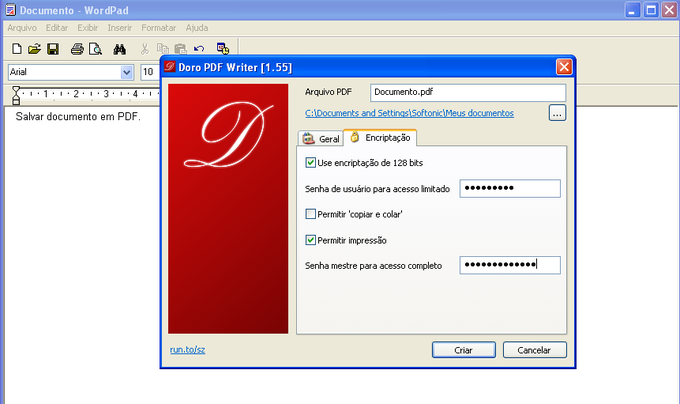
Task: Undo with the curved arrow icon
Action: tap(199, 49)
